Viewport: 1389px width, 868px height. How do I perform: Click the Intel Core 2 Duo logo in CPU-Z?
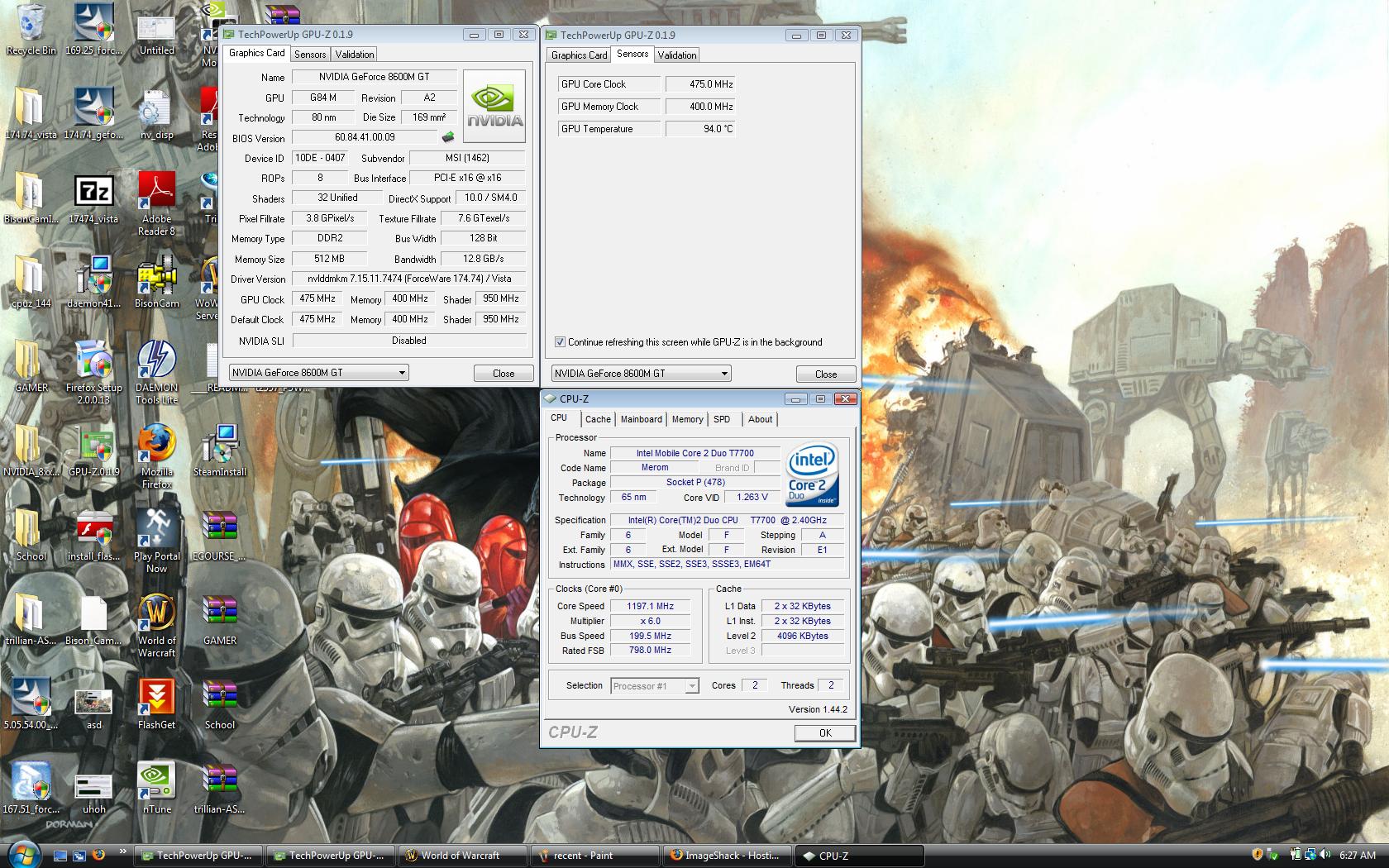(812, 475)
